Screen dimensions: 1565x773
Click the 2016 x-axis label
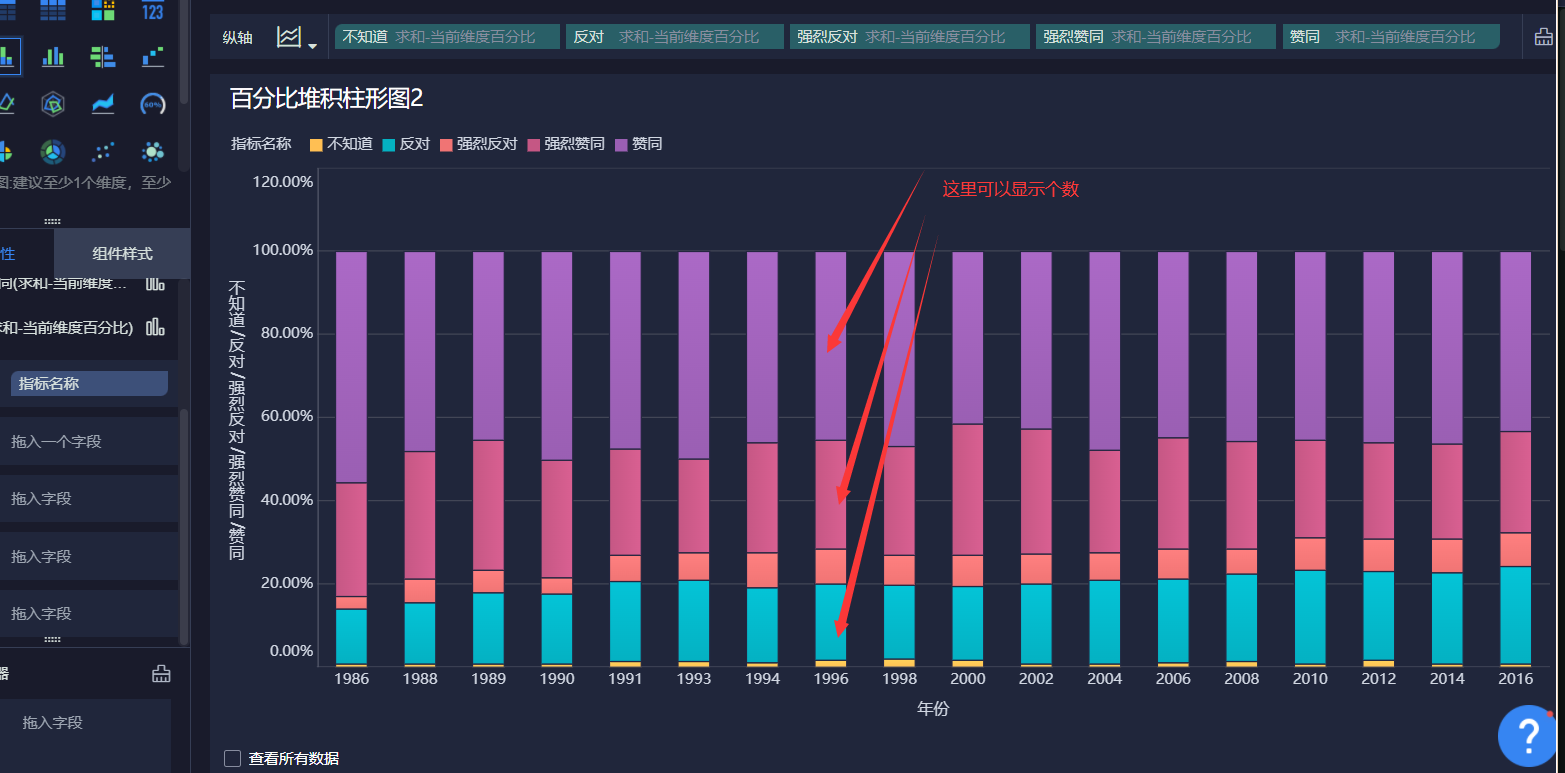pyautogui.click(x=1516, y=679)
